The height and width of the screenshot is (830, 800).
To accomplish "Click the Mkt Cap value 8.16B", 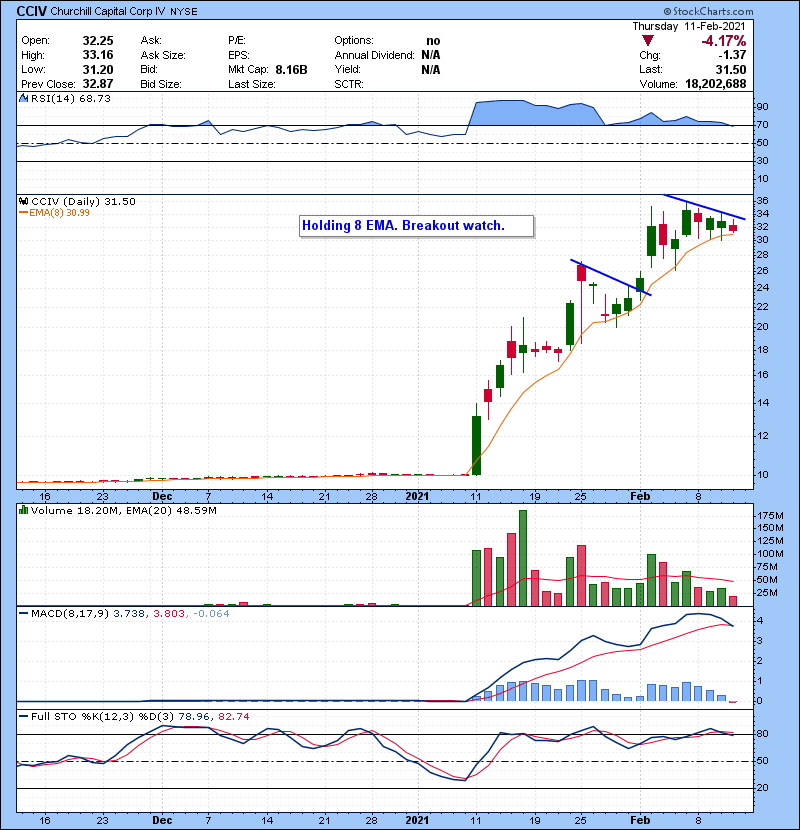I will click(x=291, y=70).
